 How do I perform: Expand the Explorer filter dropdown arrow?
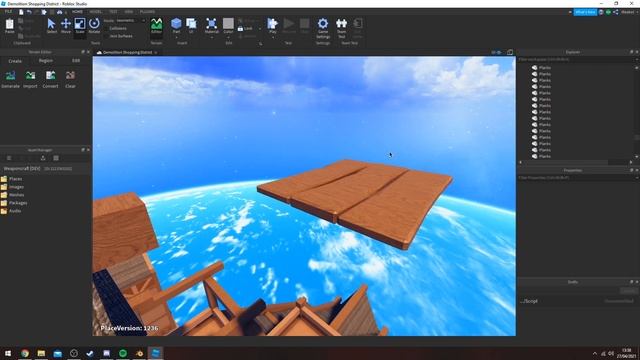coord(637,60)
